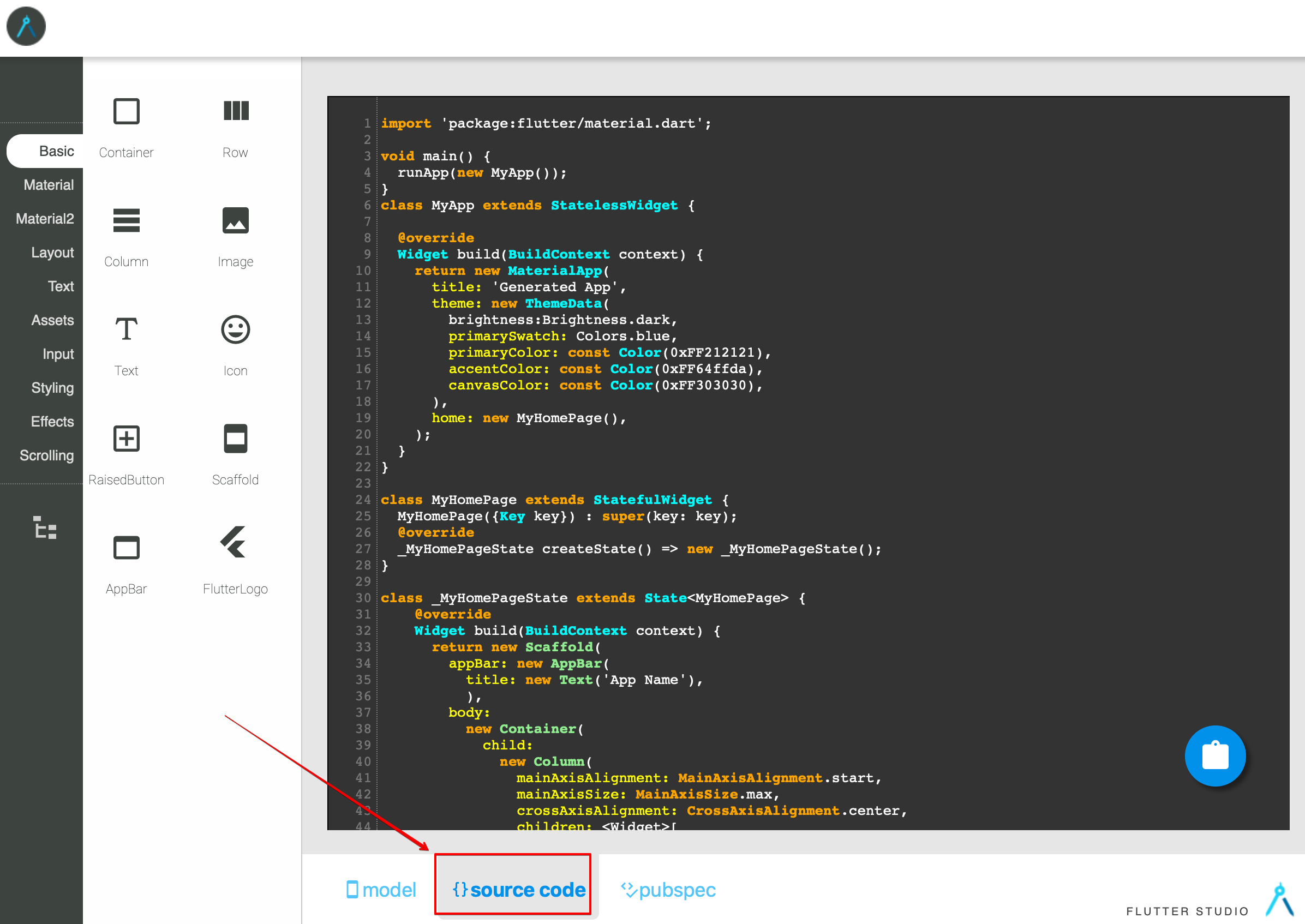Screen dimensions: 1305x924
Task: Select the Row widget icon
Action: point(236,111)
